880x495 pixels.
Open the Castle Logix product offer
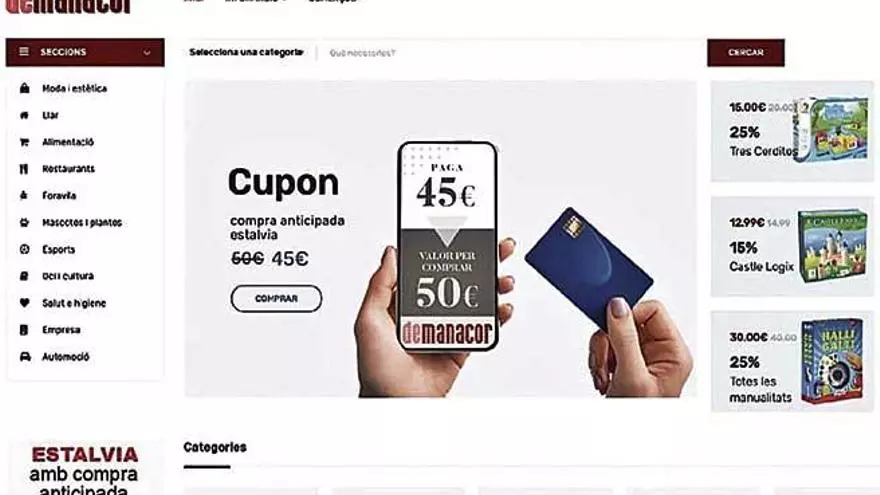click(792, 246)
